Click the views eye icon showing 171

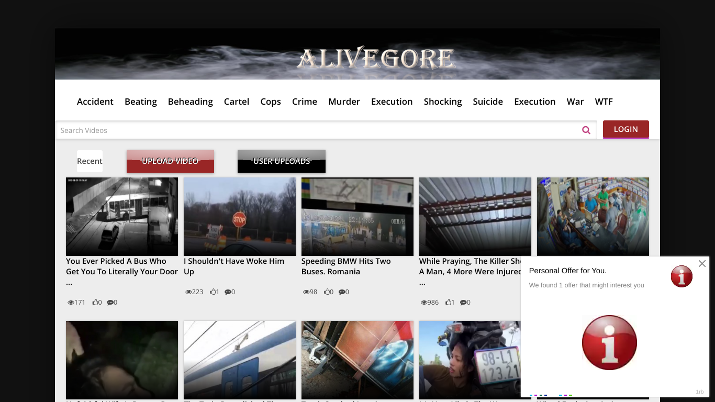(71, 302)
